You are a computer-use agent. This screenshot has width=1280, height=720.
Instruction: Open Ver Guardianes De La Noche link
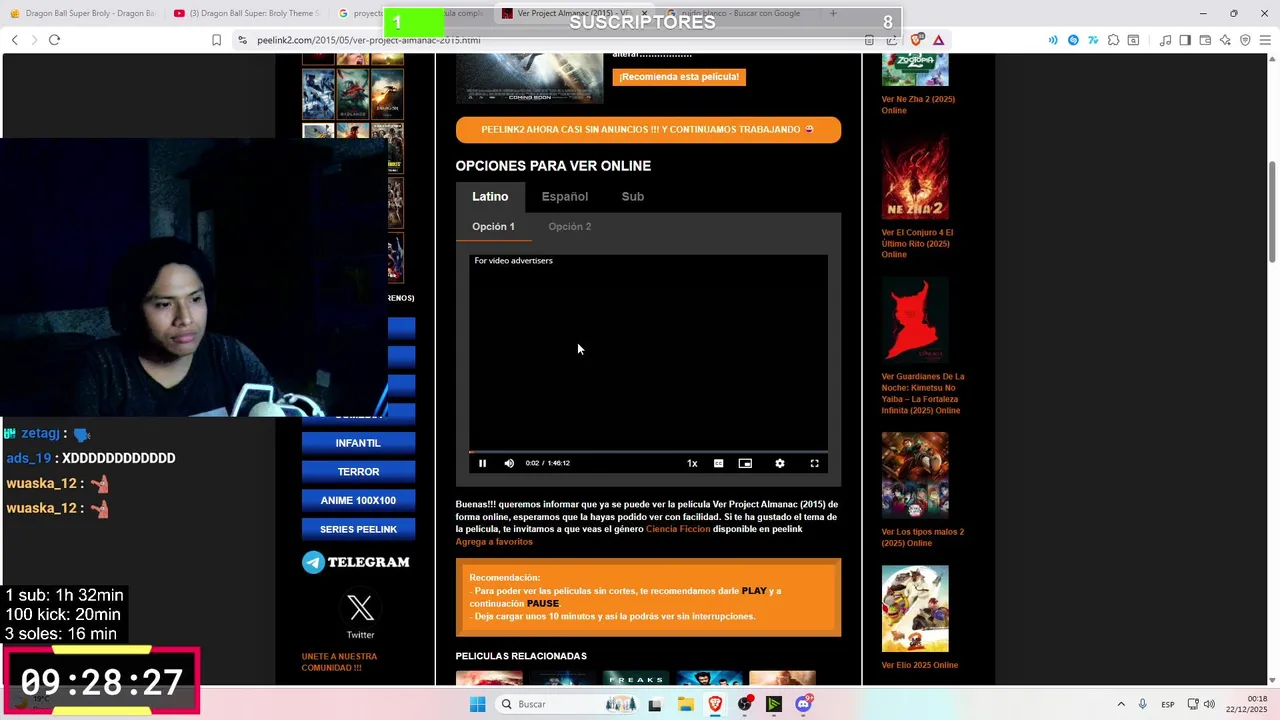pos(922,394)
